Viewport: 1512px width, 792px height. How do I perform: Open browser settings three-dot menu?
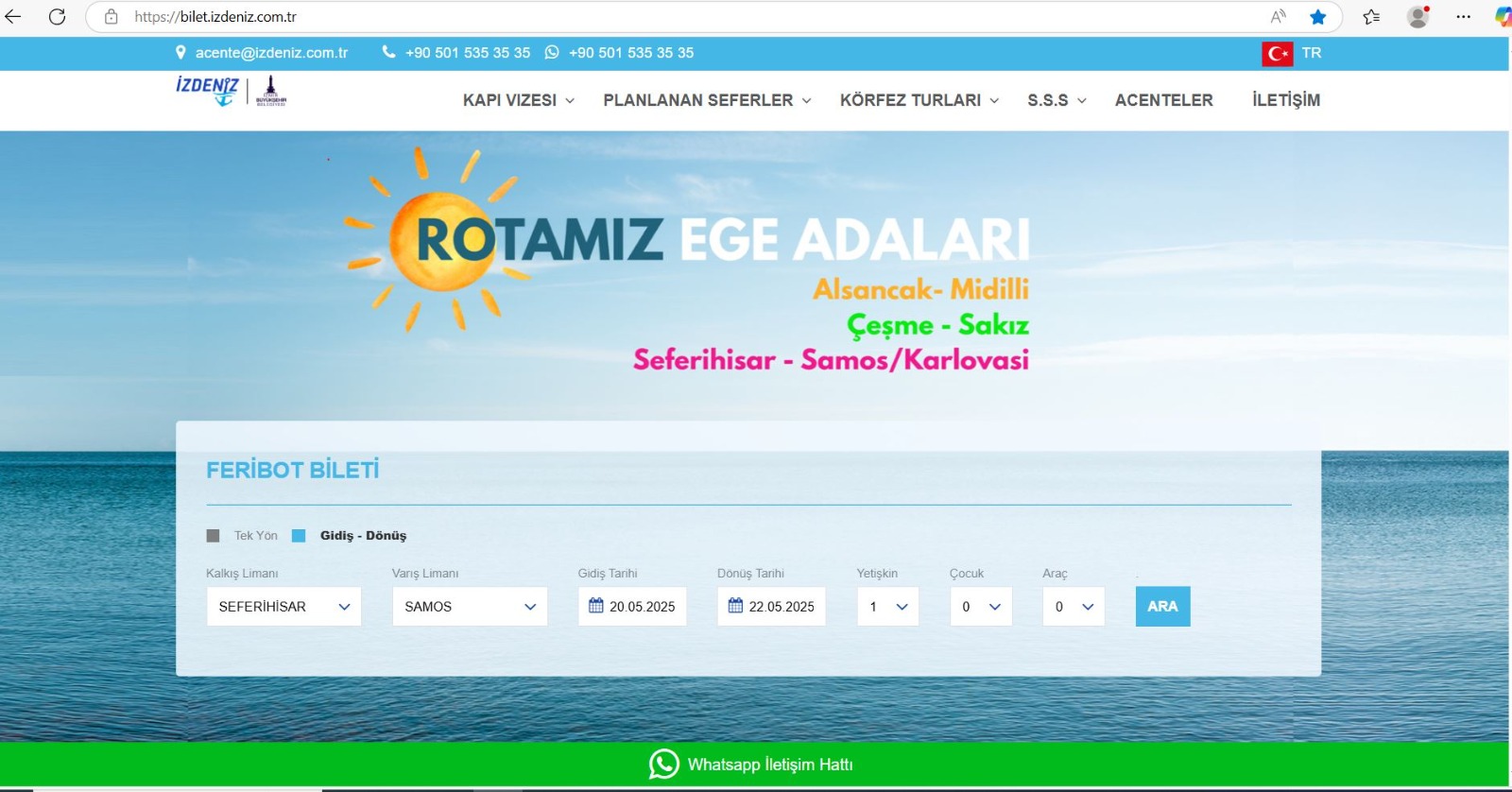[1463, 17]
